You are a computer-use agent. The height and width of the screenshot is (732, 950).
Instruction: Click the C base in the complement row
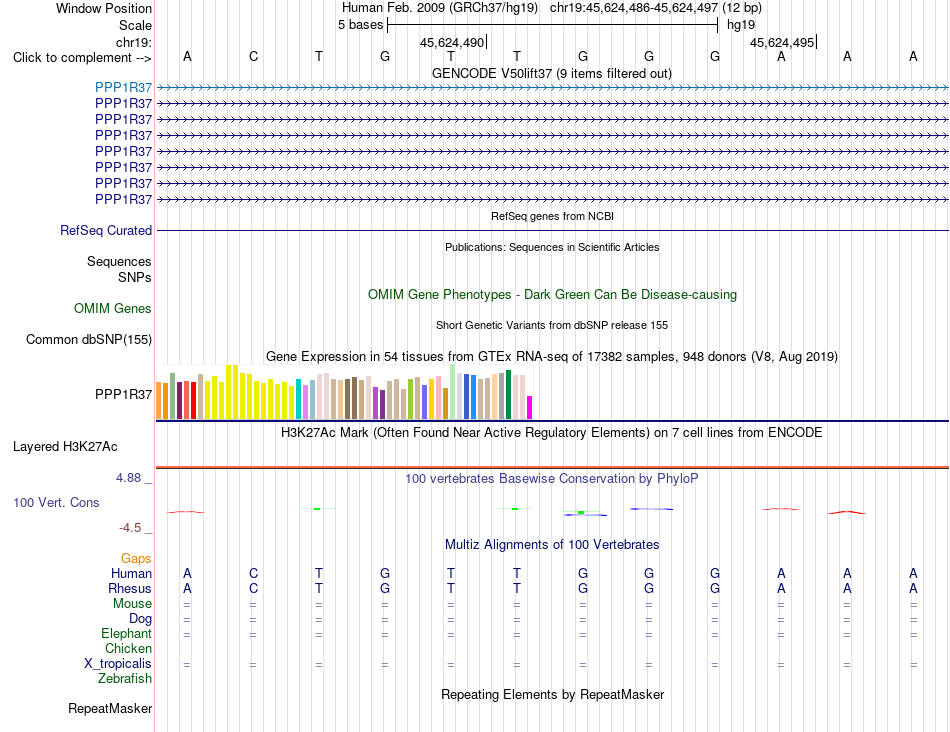253,56
